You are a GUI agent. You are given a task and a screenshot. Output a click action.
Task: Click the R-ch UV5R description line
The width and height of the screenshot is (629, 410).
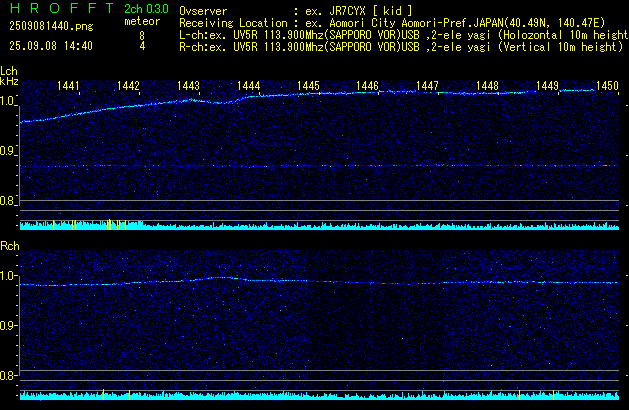[401, 47]
